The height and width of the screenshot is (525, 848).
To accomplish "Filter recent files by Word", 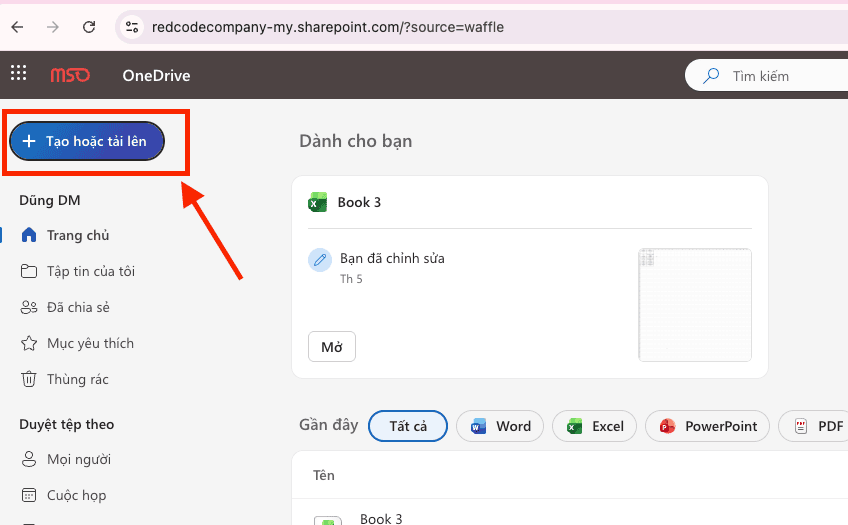I will click(500, 426).
